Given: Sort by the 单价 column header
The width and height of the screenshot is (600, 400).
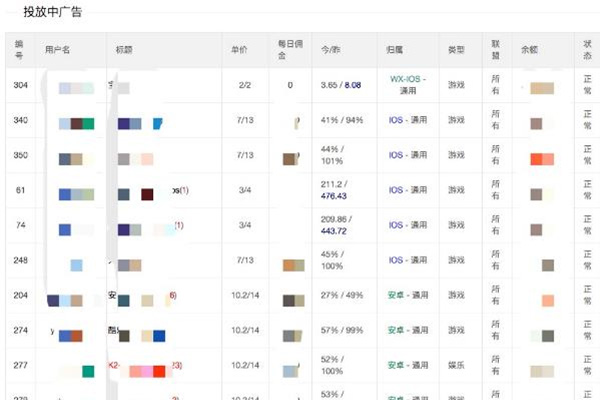Looking at the screenshot, I should tap(239, 49).
